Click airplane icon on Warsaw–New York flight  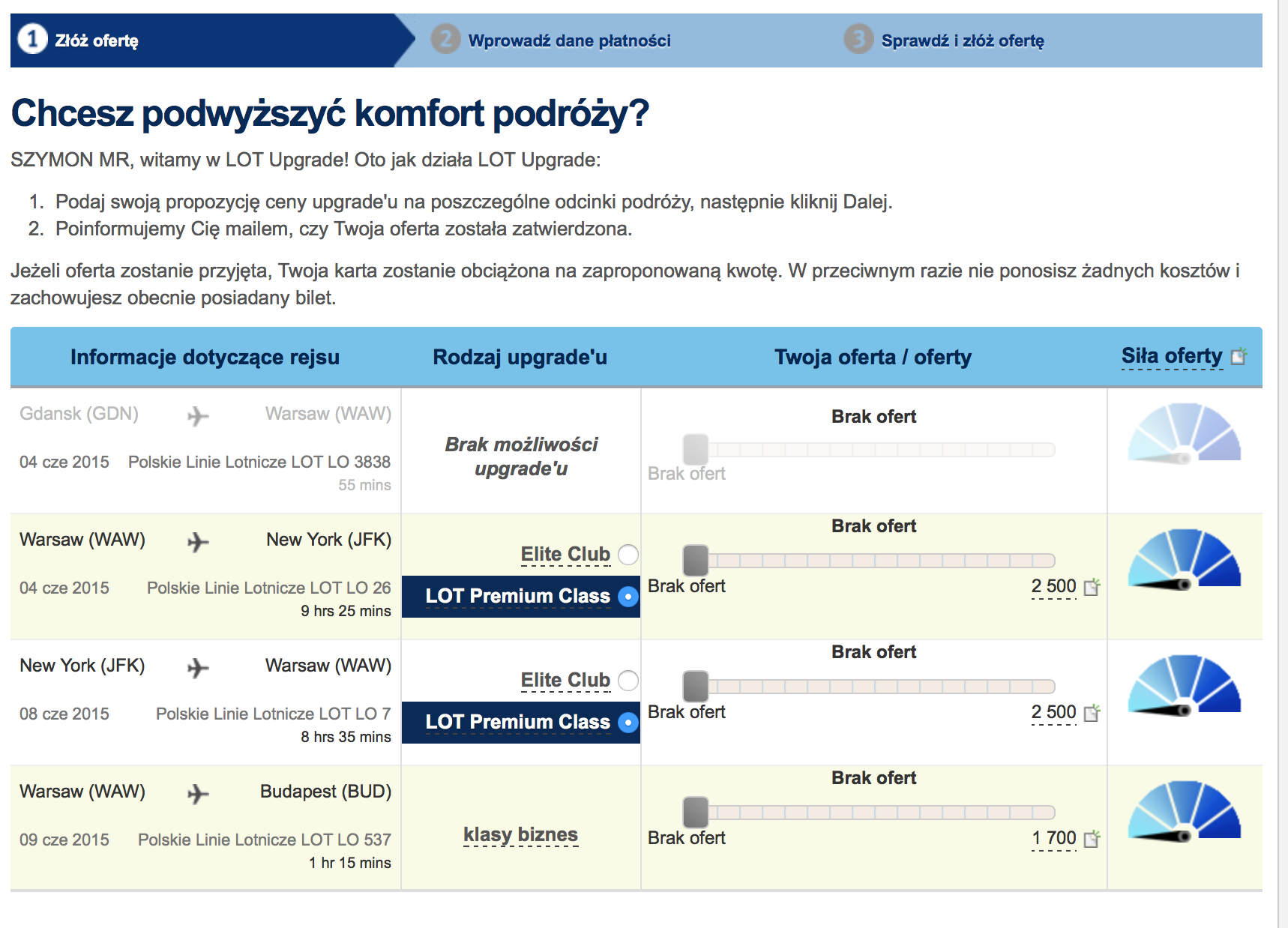coord(198,541)
